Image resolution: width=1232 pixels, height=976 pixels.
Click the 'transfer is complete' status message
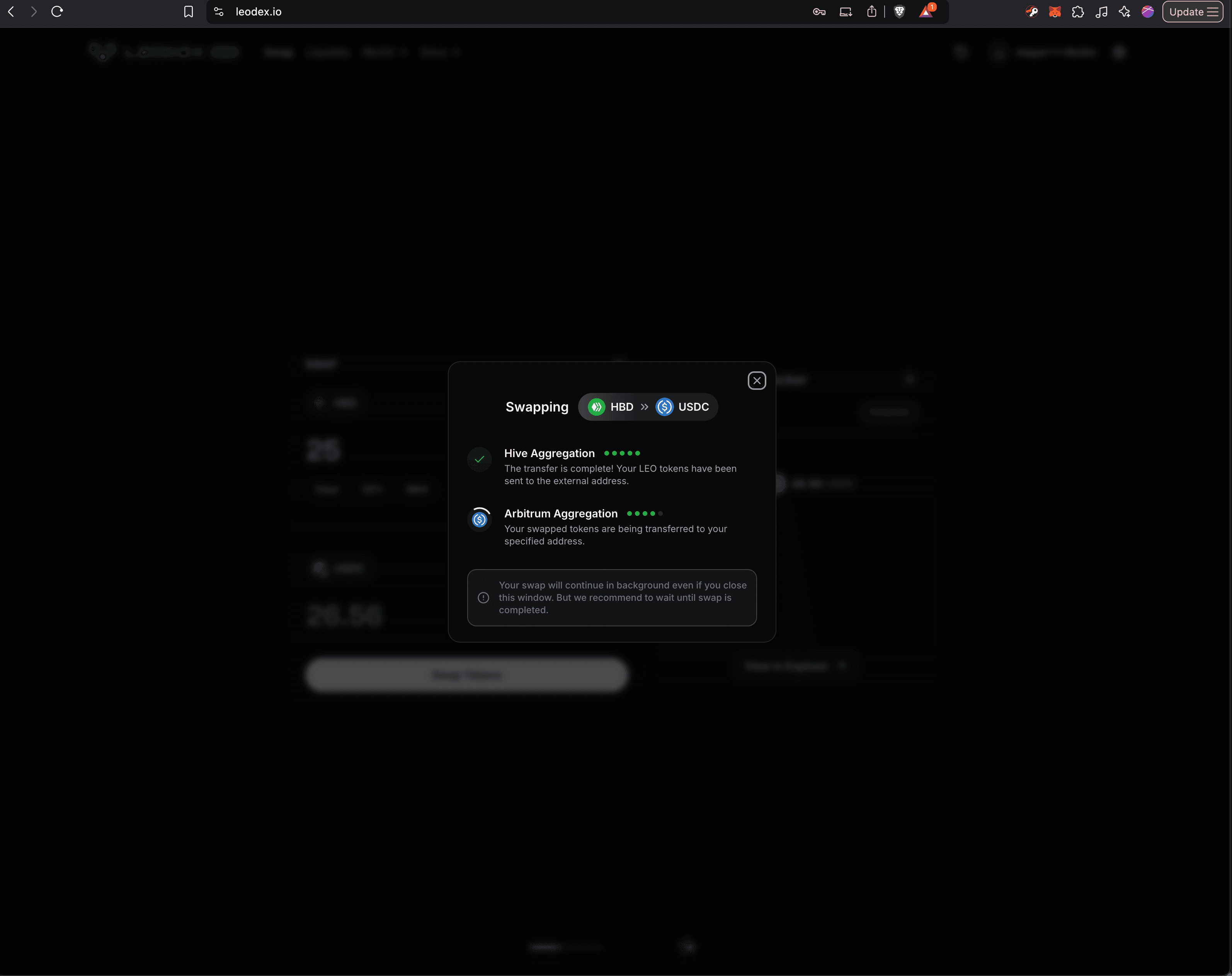pos(620,475)
